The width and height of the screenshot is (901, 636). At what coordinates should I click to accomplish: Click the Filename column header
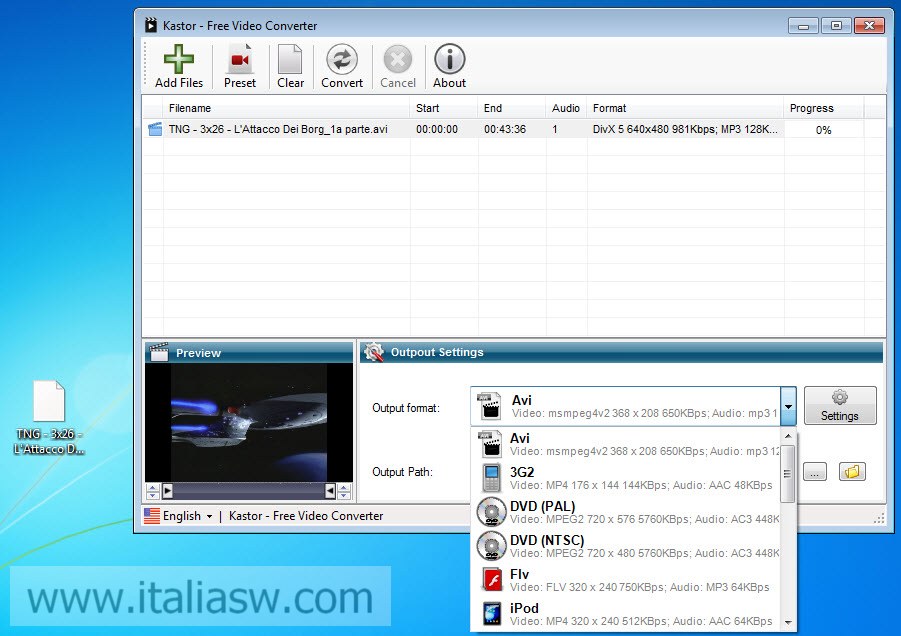click(x=286, y=108)
